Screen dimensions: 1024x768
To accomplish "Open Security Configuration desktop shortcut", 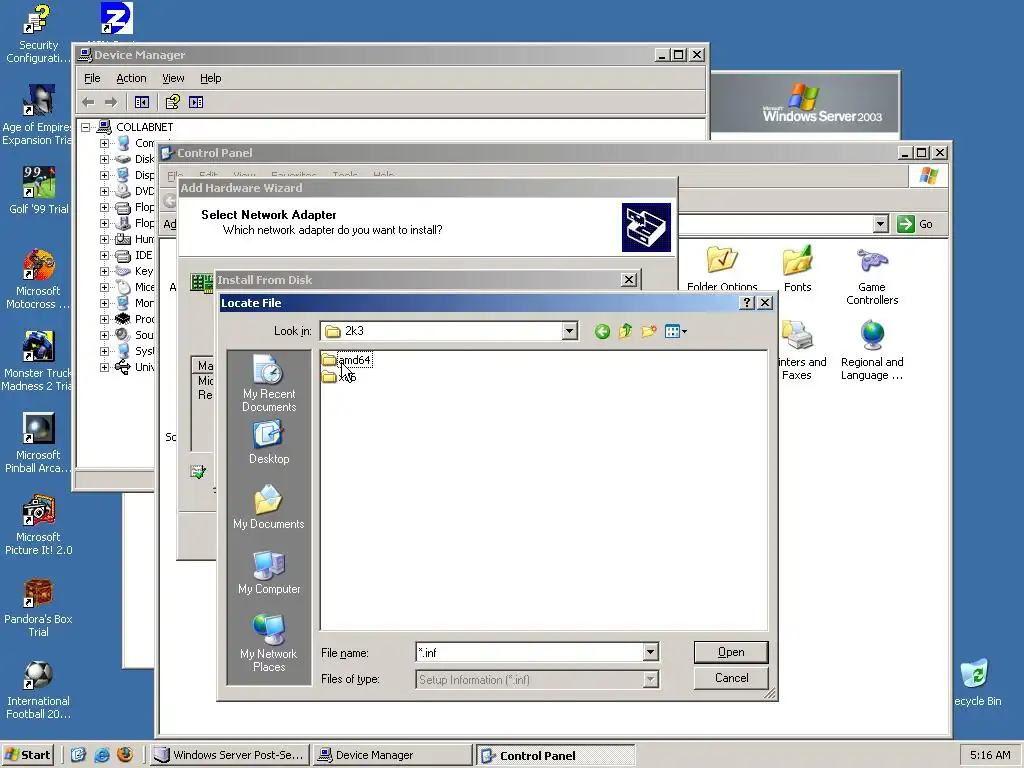I will click(x=37, y=34).
